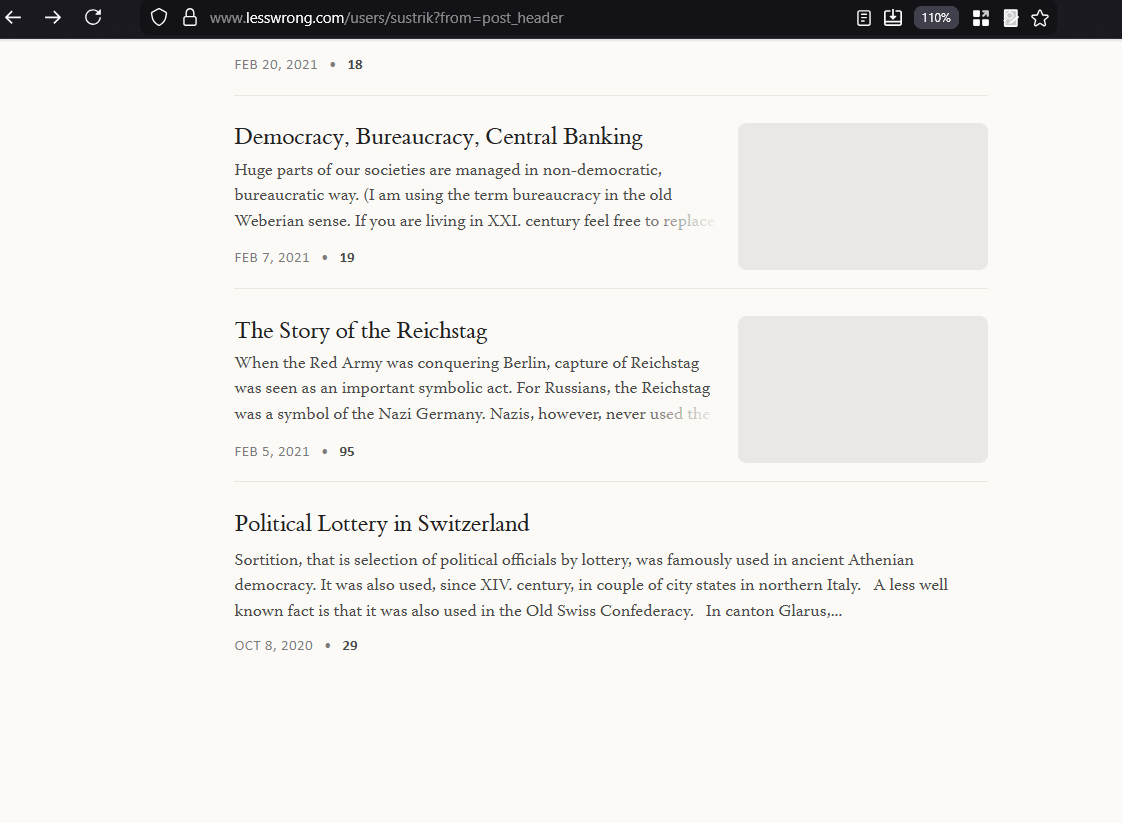Click excerpt starting 'When the Red Army'
Viewport: 1122px width, 823px height.
[x=472, y=389]
